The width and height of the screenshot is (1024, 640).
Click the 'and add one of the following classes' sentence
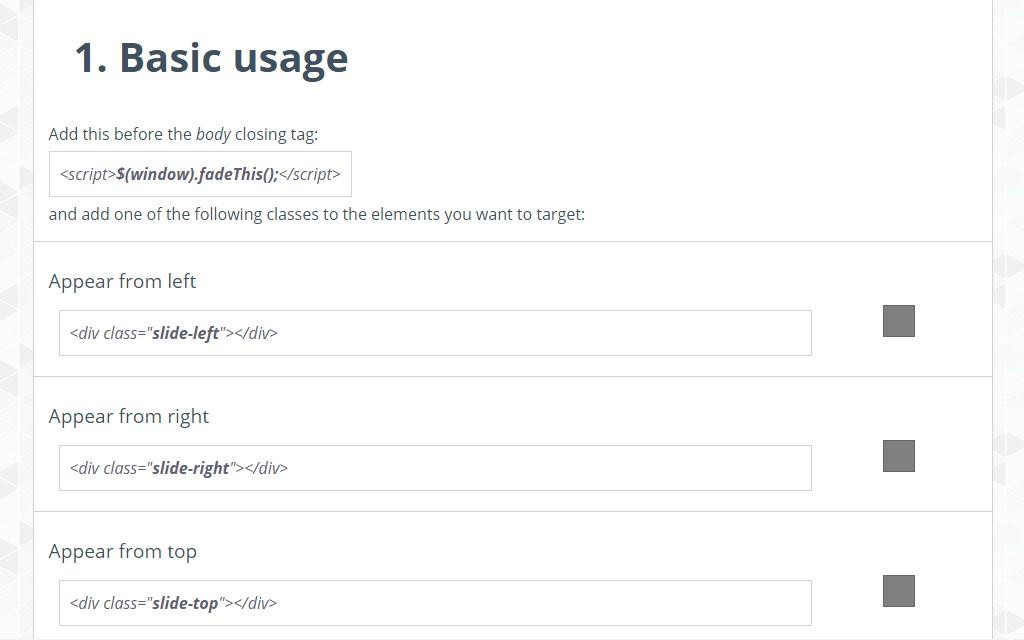click(317, 214)
